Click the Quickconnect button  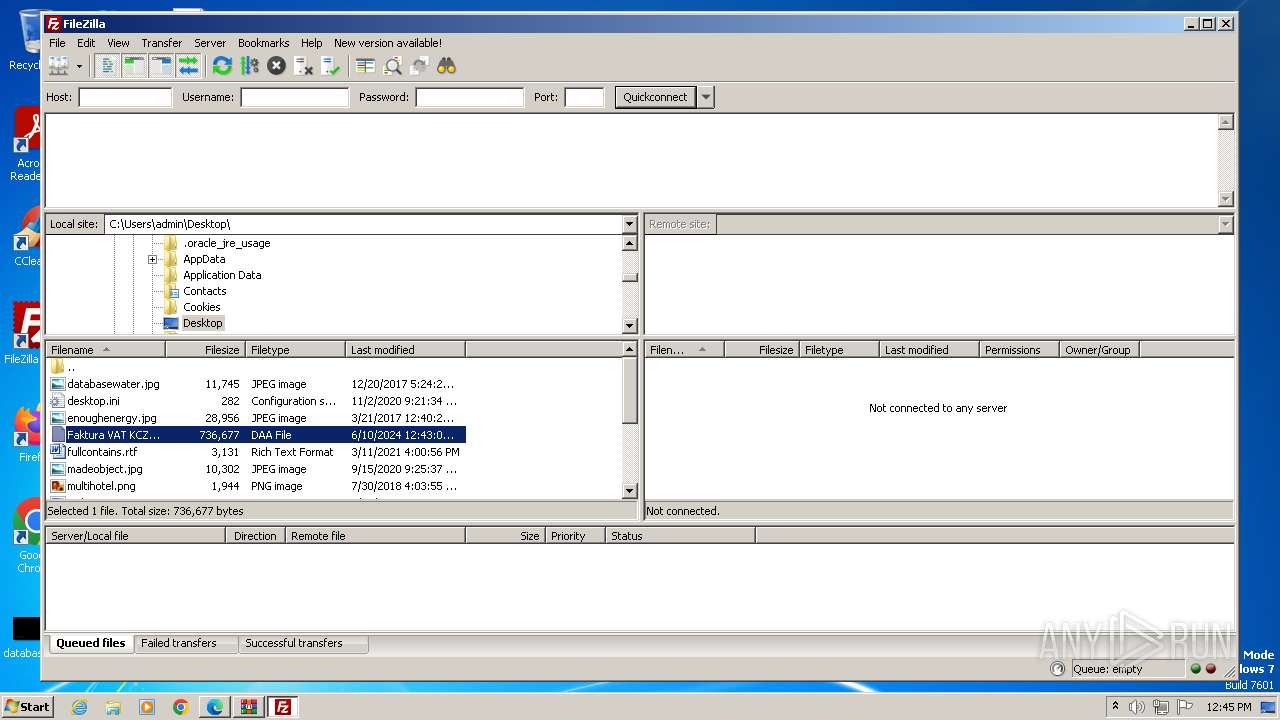coord(655,97)
